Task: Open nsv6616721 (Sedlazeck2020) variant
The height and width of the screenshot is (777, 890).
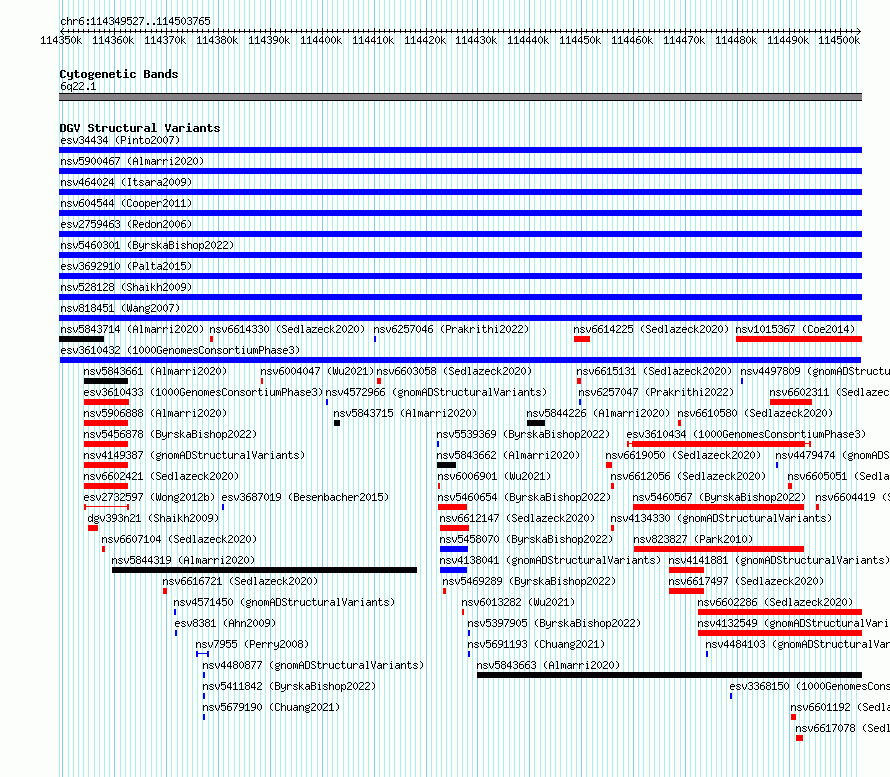Action: 240,581
